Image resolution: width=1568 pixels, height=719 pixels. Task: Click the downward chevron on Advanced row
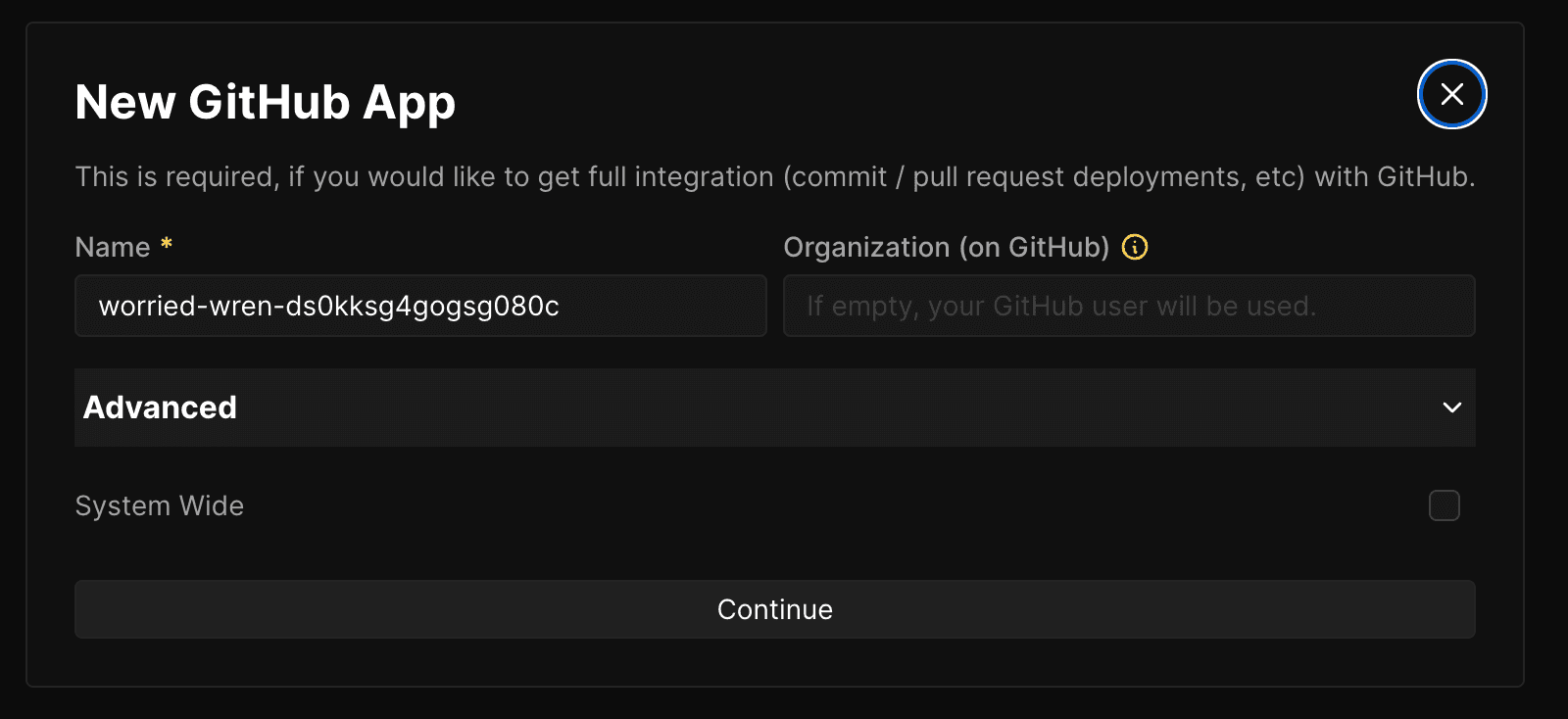tap(1453, 408)
